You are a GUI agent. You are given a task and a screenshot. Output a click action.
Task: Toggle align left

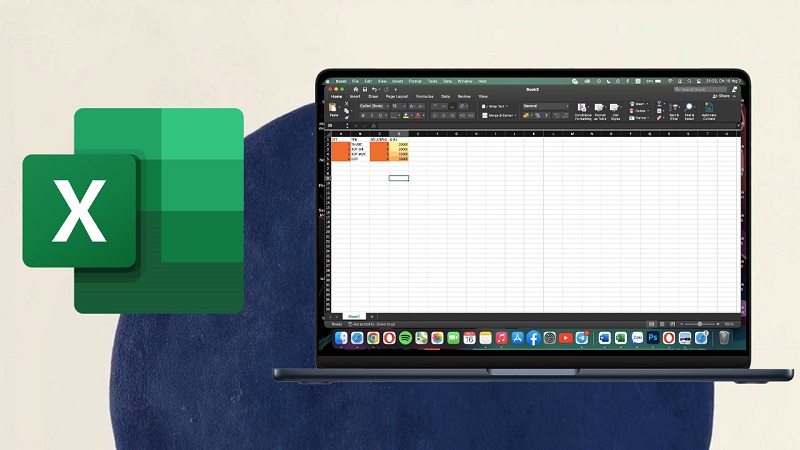435,115
